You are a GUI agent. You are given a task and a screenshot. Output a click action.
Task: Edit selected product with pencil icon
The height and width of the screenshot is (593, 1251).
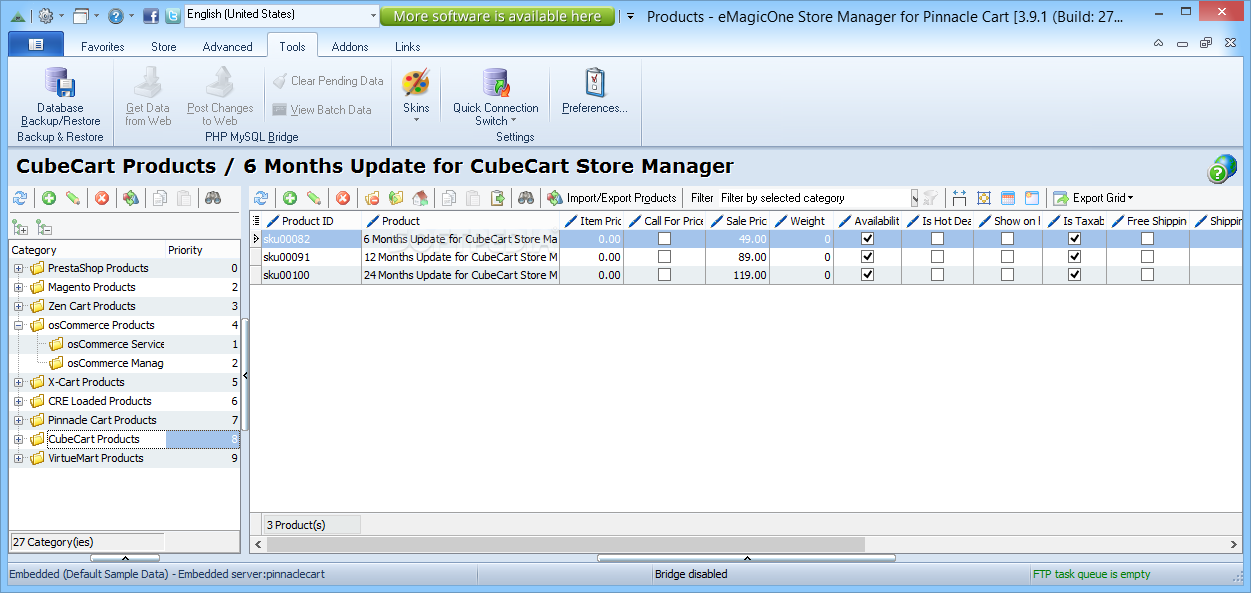314,198
